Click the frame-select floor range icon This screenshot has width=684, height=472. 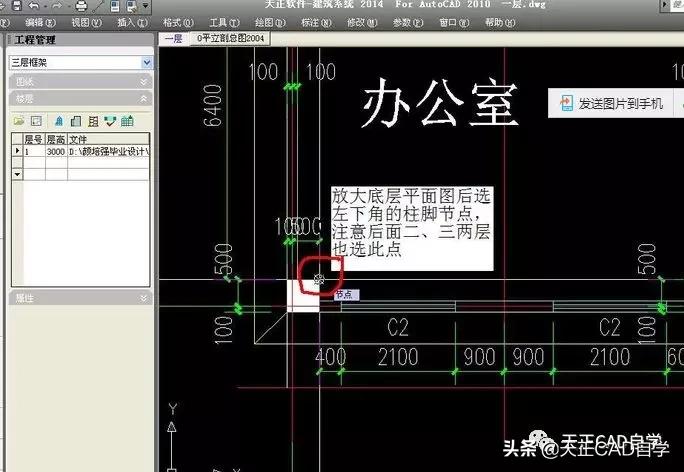36,121
